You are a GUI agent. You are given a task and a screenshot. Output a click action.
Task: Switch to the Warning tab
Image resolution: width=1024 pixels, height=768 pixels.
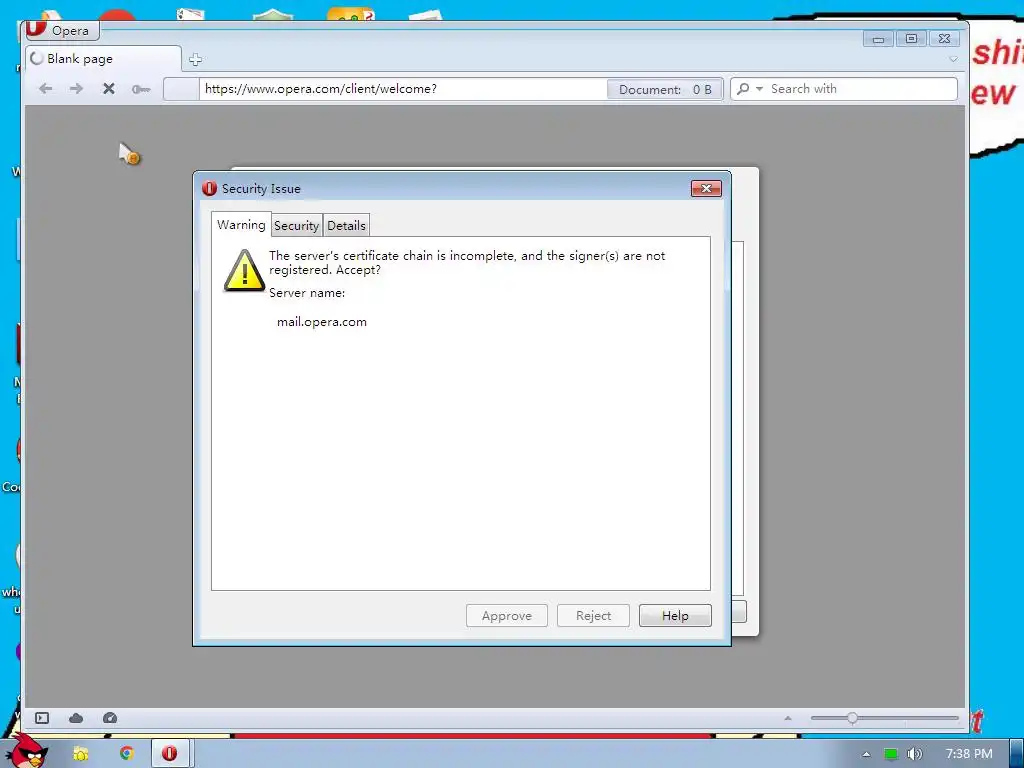click(x=241, y=225)
